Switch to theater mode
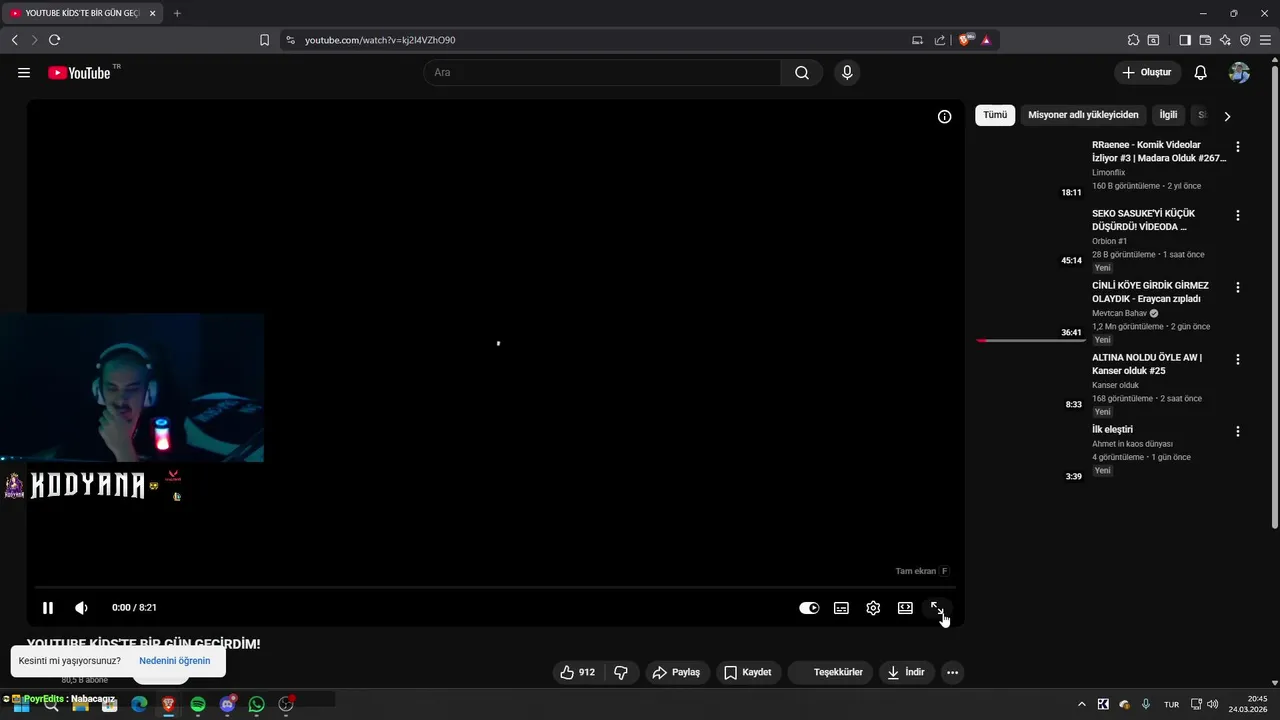This screenshot has width=1280, height=720. (905, 608)
